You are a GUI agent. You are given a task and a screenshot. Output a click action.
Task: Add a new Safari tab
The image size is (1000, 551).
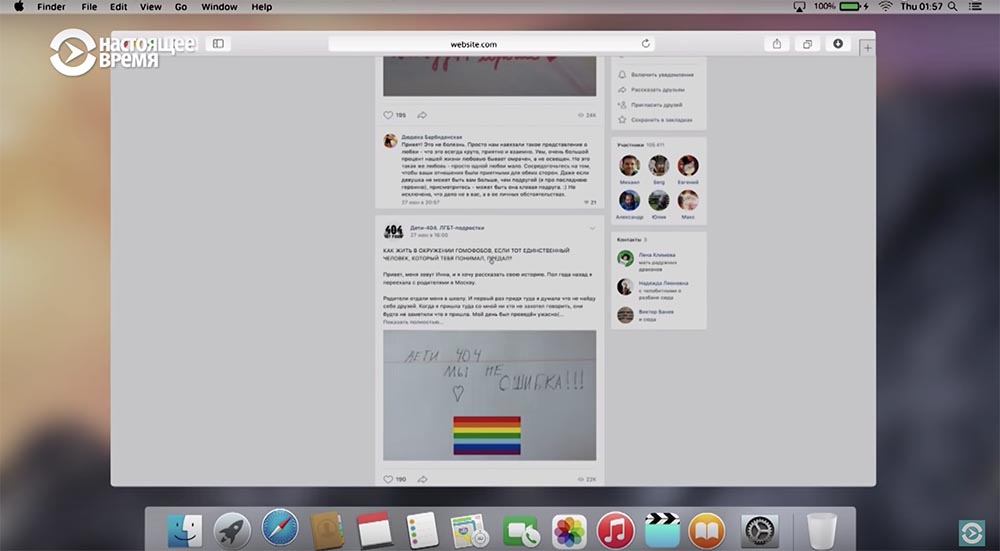click(867, 48)
